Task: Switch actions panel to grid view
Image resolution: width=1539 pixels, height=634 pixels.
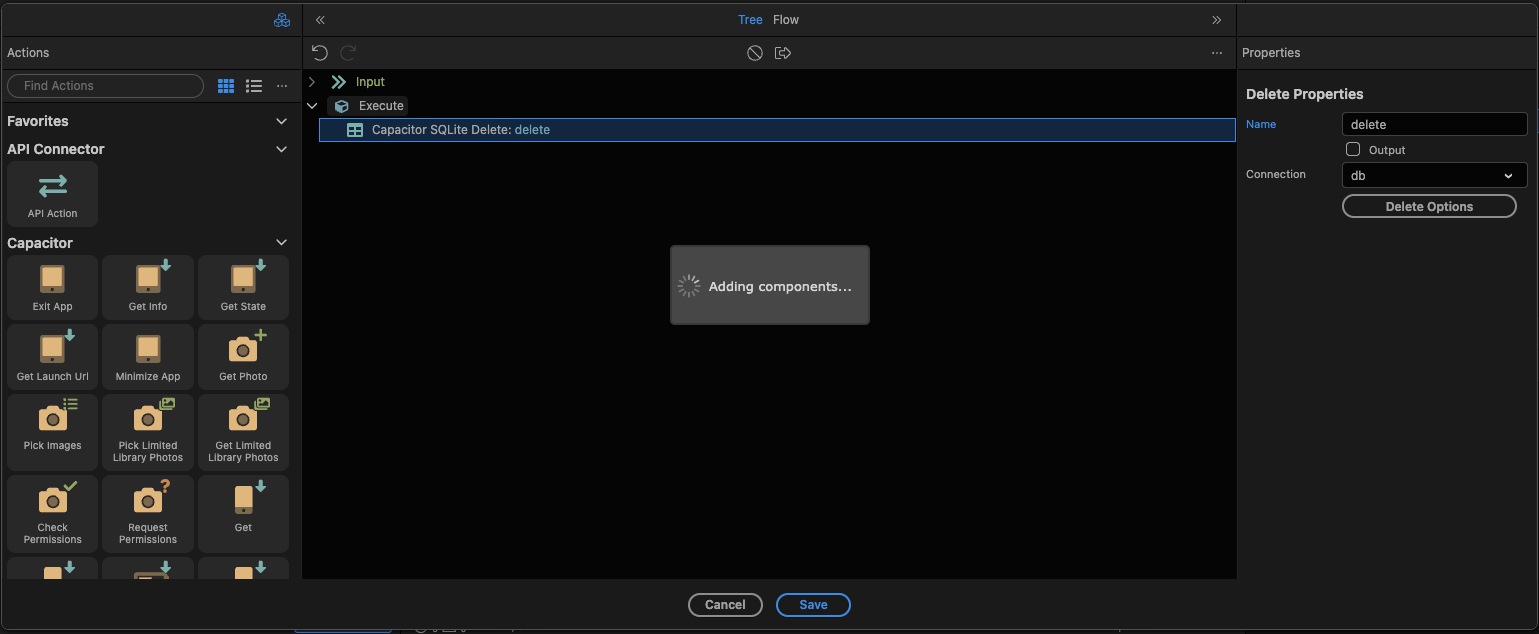Action: pos(226,86)
